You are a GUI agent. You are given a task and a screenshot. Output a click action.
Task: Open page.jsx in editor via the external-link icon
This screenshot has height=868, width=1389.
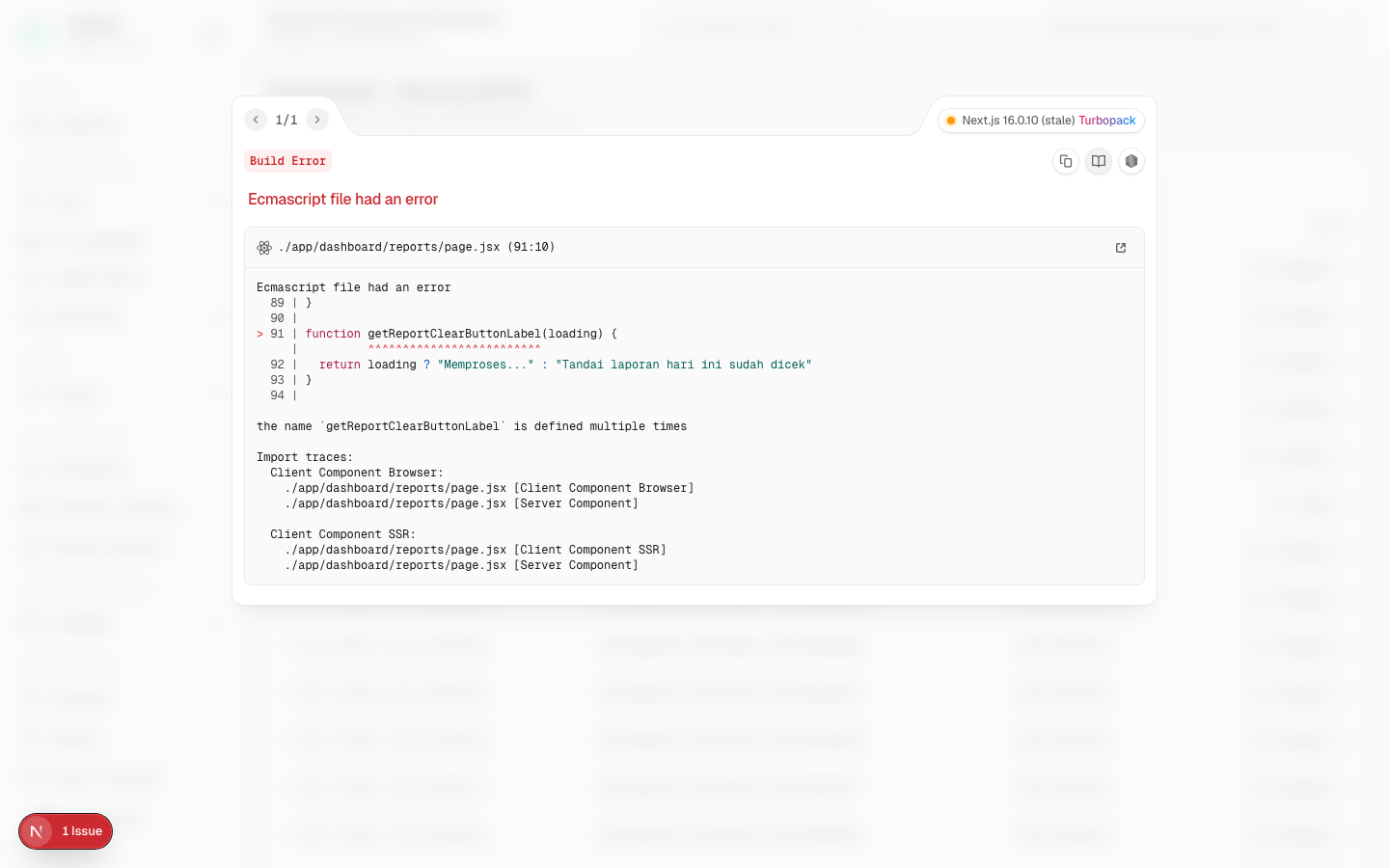(1121, 248)
